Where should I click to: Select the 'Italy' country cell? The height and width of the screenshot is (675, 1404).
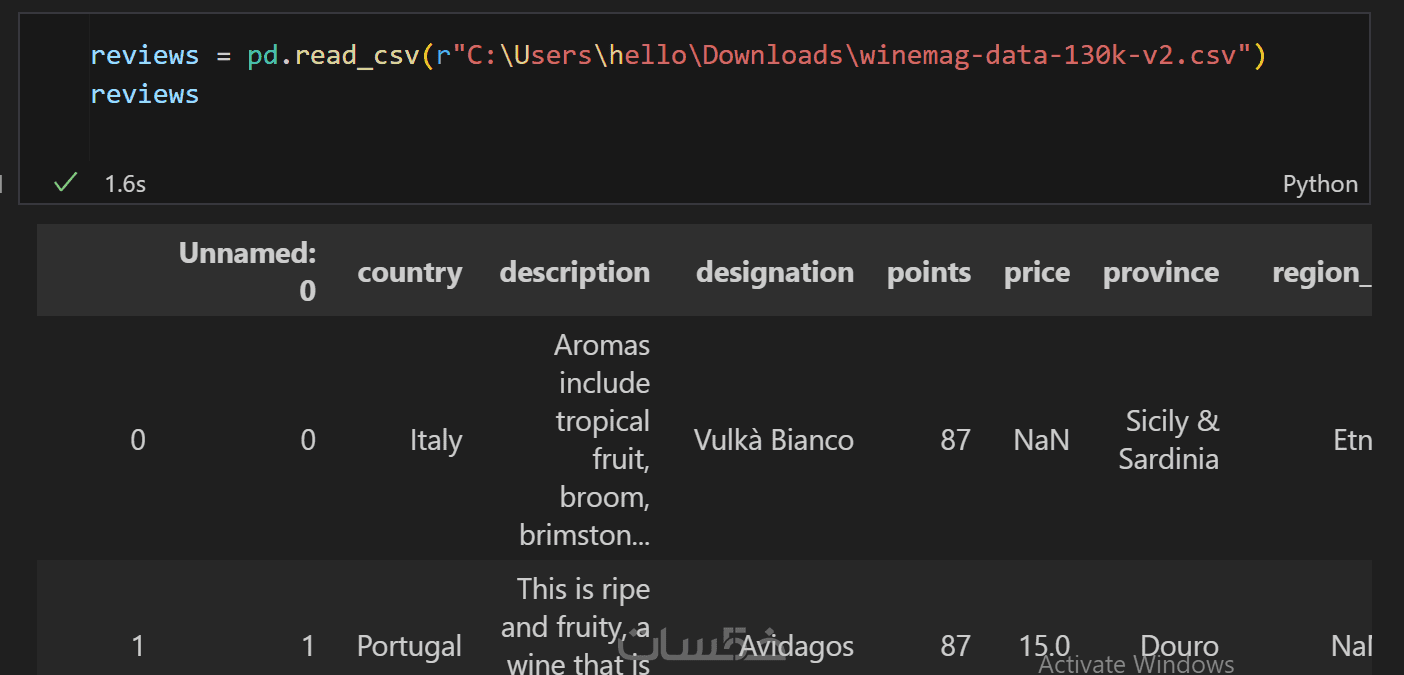(x=435, y=440)
